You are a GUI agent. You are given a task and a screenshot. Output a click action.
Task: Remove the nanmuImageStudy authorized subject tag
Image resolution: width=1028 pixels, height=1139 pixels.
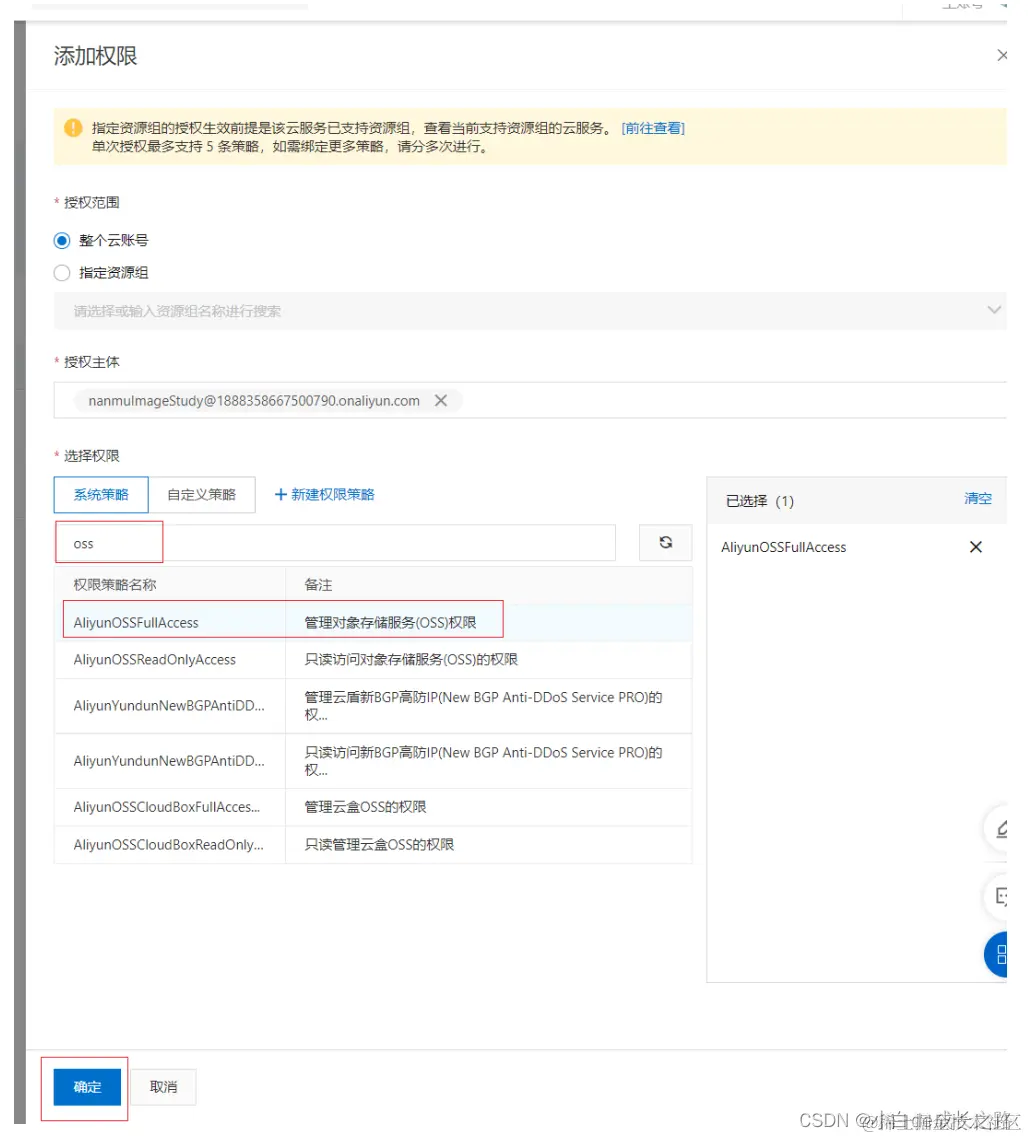(440, 400)
